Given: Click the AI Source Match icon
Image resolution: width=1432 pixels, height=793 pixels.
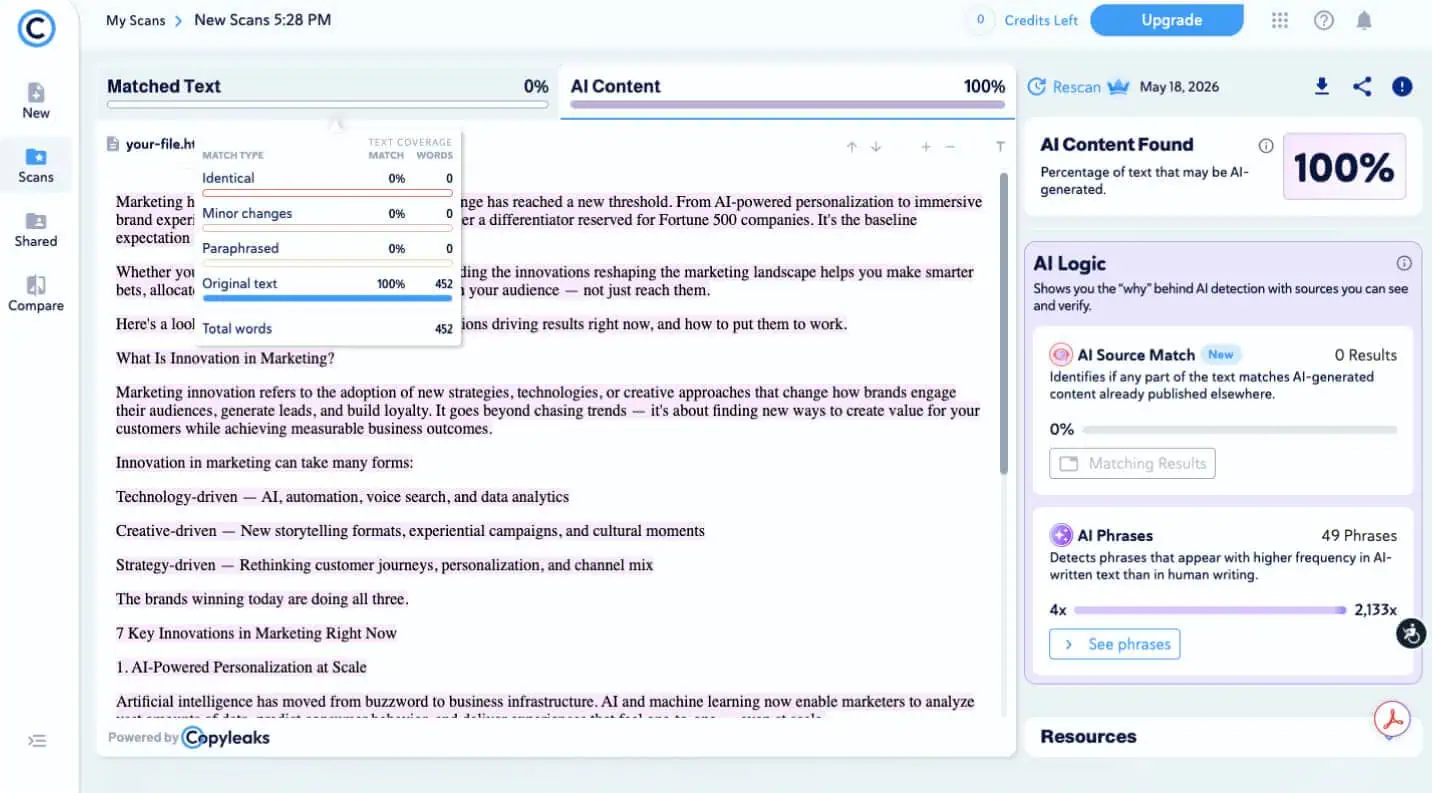Looking at the screenshot, I should tap(1060, 355).
